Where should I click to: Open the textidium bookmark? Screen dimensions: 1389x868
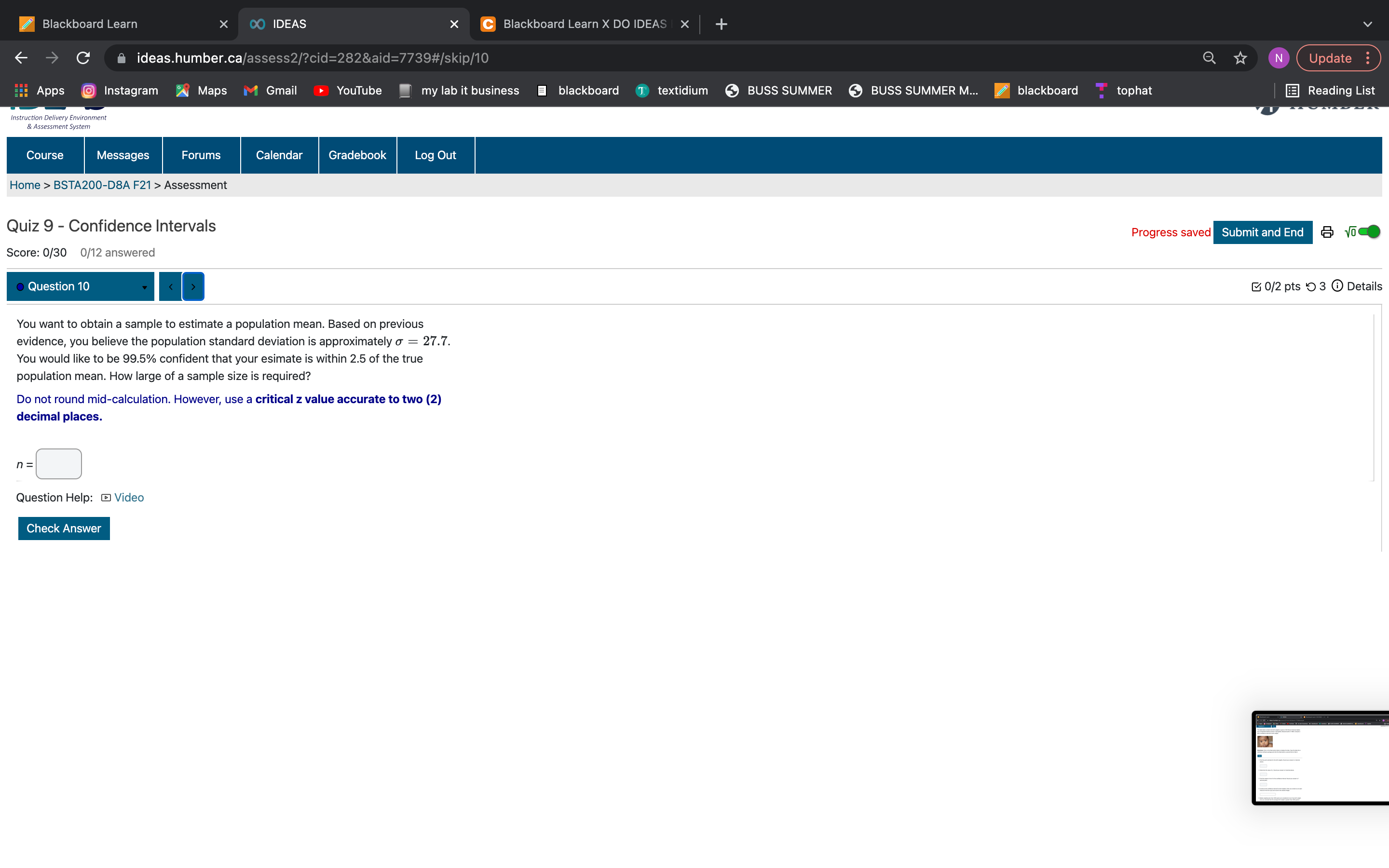coord(671,90)
